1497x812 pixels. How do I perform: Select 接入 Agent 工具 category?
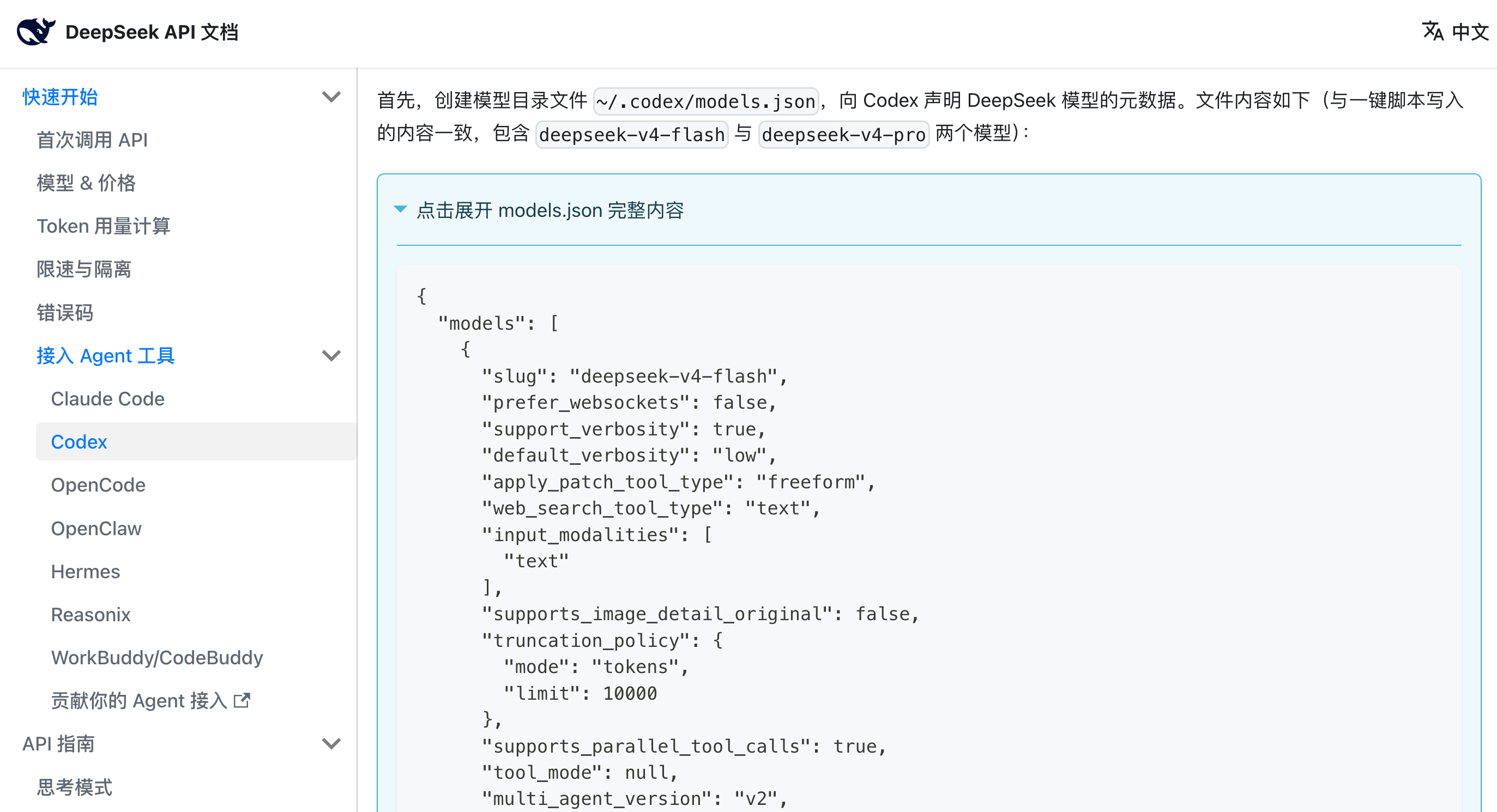(105, 355)
